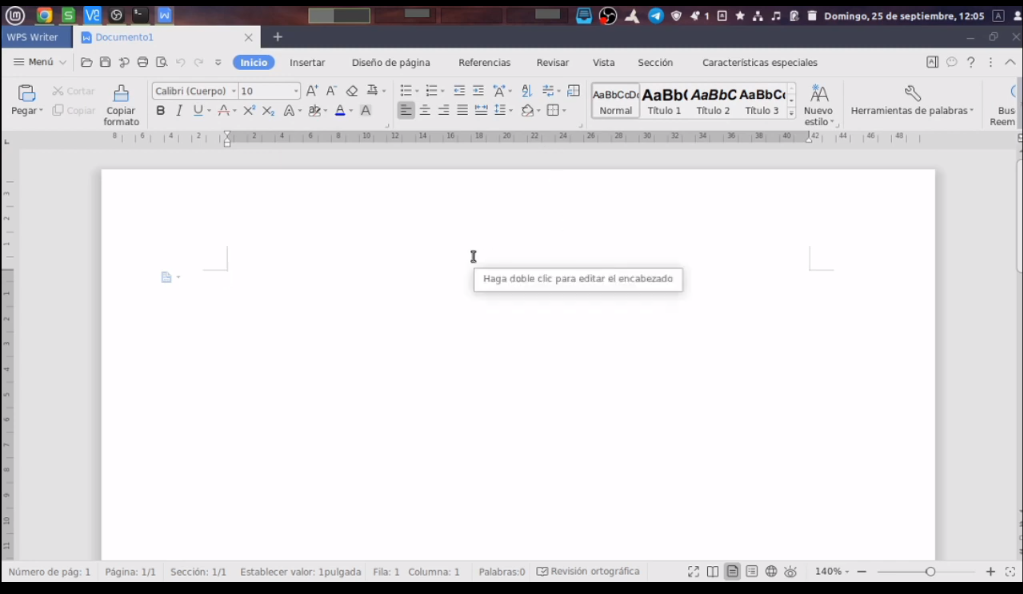Viewport: 1023px width, 594px height.
Task: Switch to web layout view in status bar
Action: point(771,572)
